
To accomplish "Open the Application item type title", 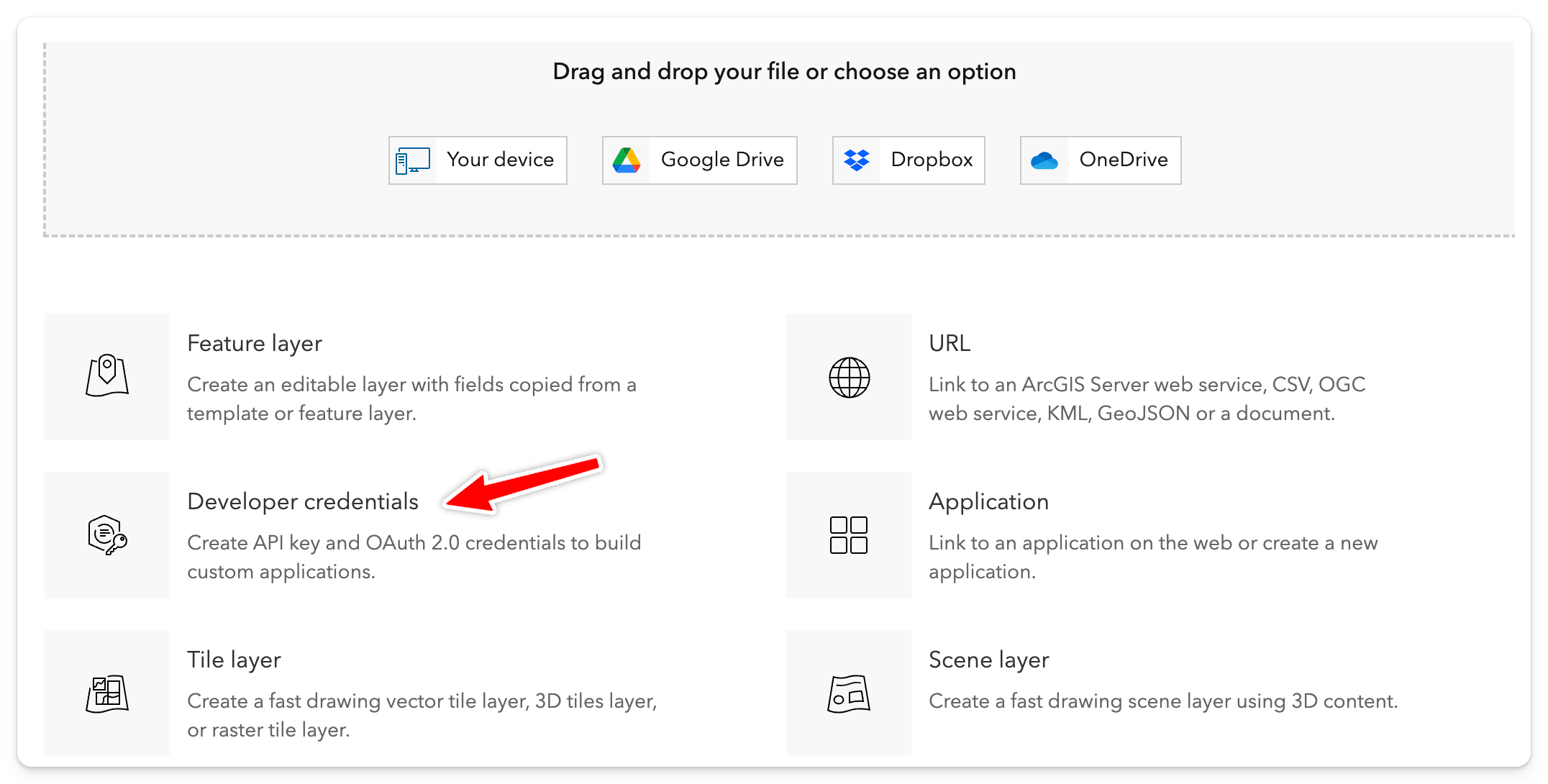I will [x=988, y=502].
